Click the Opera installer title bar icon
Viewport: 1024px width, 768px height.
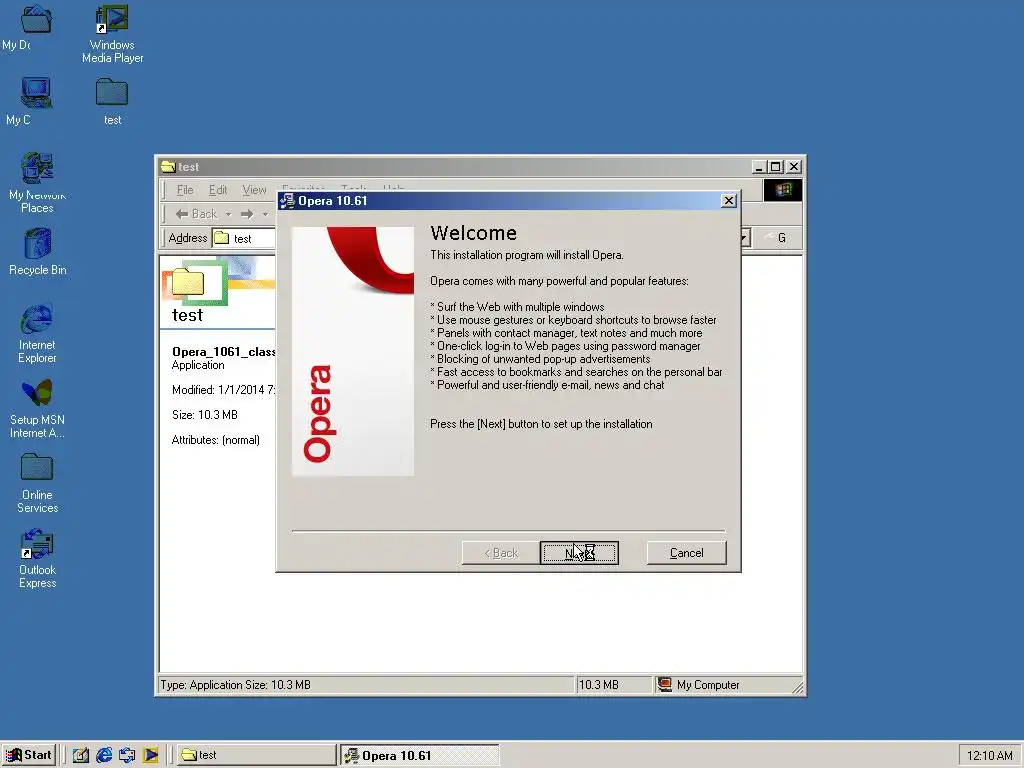pos(287,200)
